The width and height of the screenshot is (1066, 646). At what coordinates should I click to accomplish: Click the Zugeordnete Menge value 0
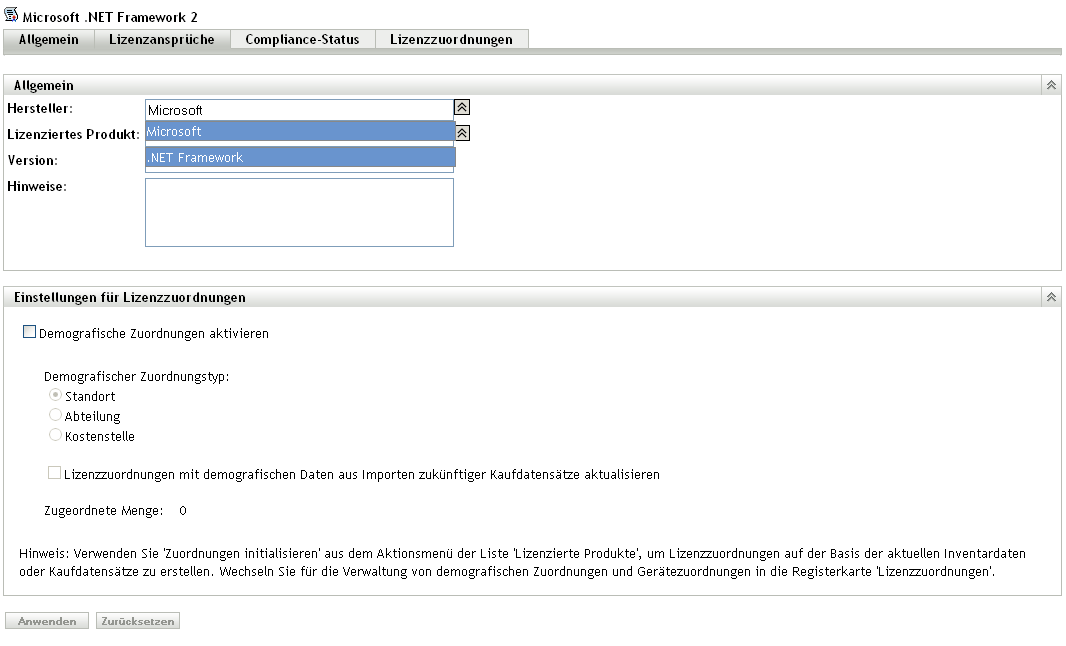[x=183, y=511]
